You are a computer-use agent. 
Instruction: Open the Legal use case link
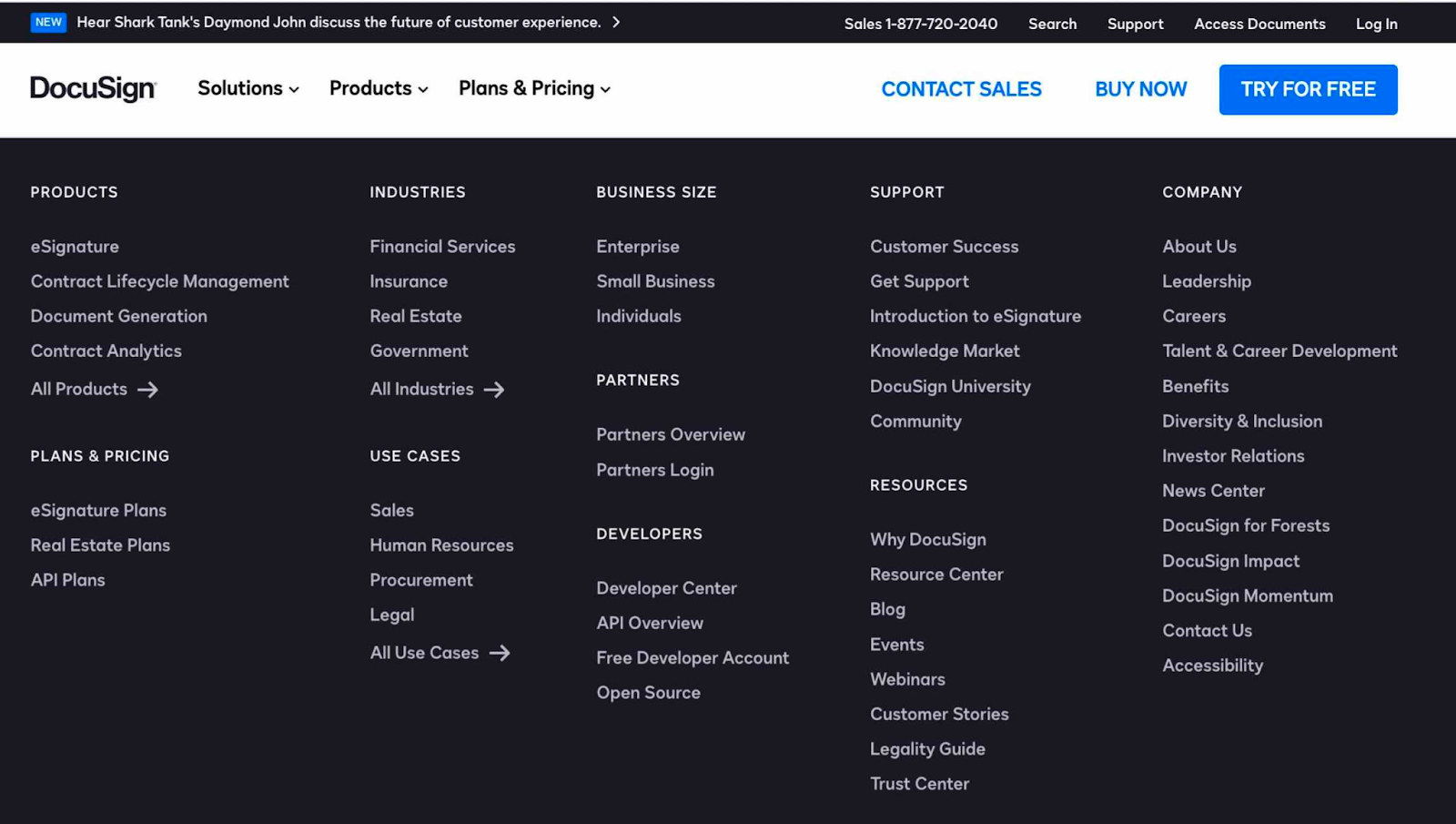392,615
